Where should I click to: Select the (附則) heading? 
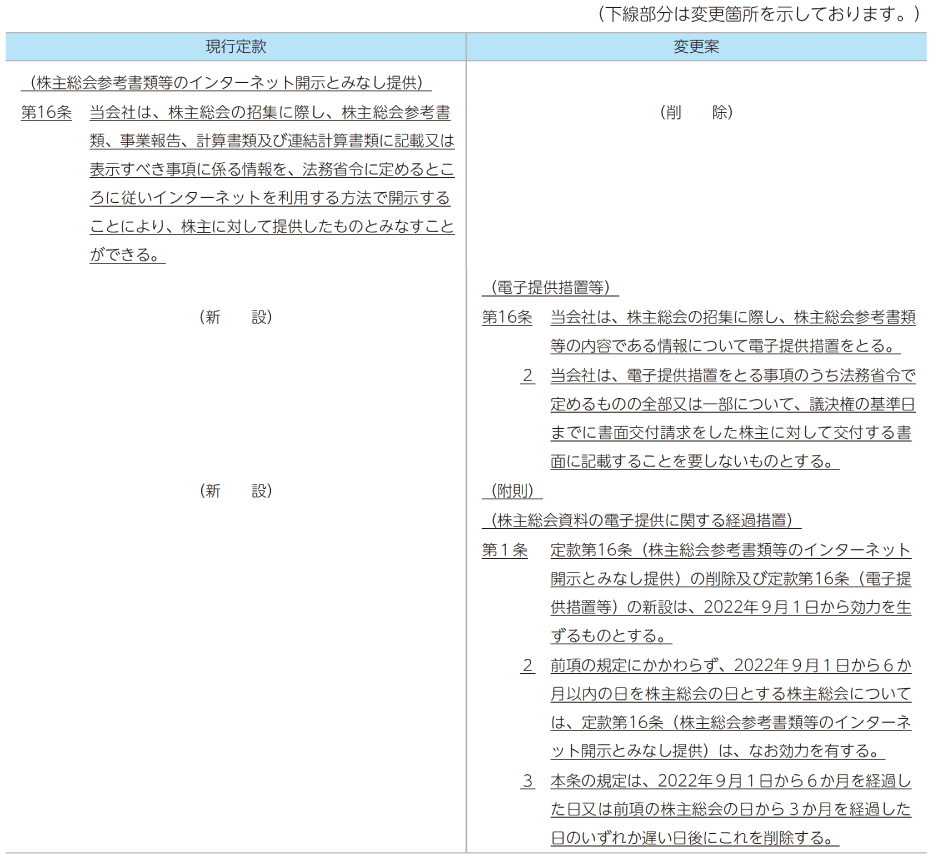(x=512, y=491)
